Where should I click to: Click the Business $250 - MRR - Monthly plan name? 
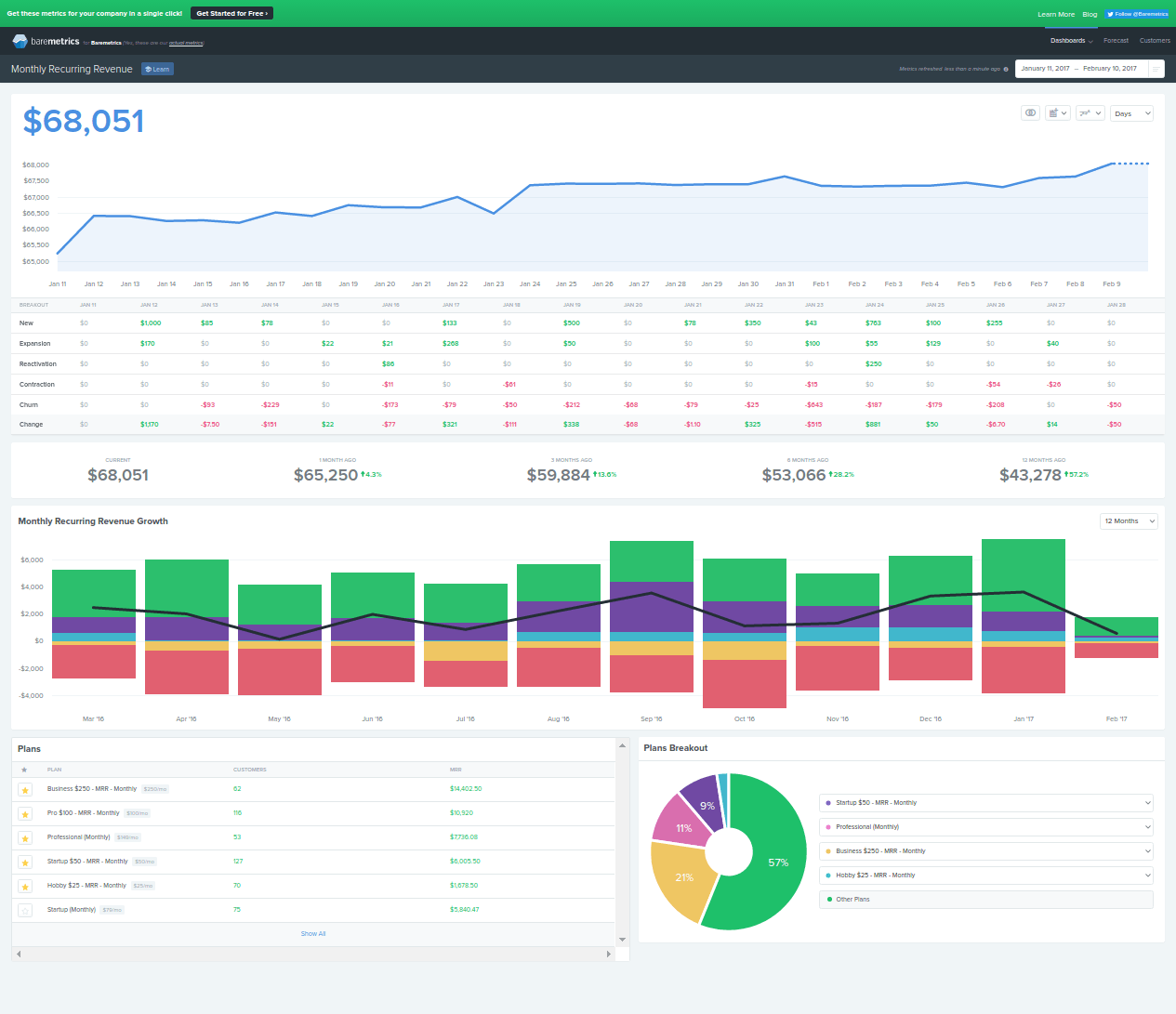click(92, 789)
